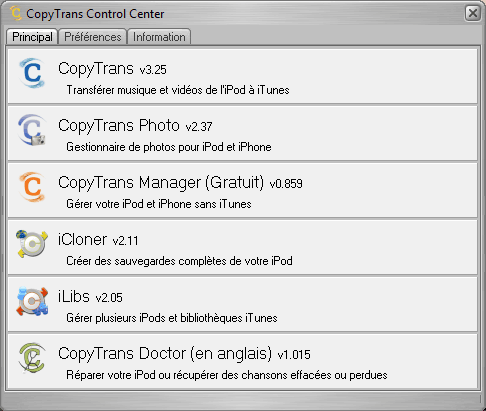Close the CopyTrans Control Center window
This screenshot has width=486, height=411.
[473, 14]
